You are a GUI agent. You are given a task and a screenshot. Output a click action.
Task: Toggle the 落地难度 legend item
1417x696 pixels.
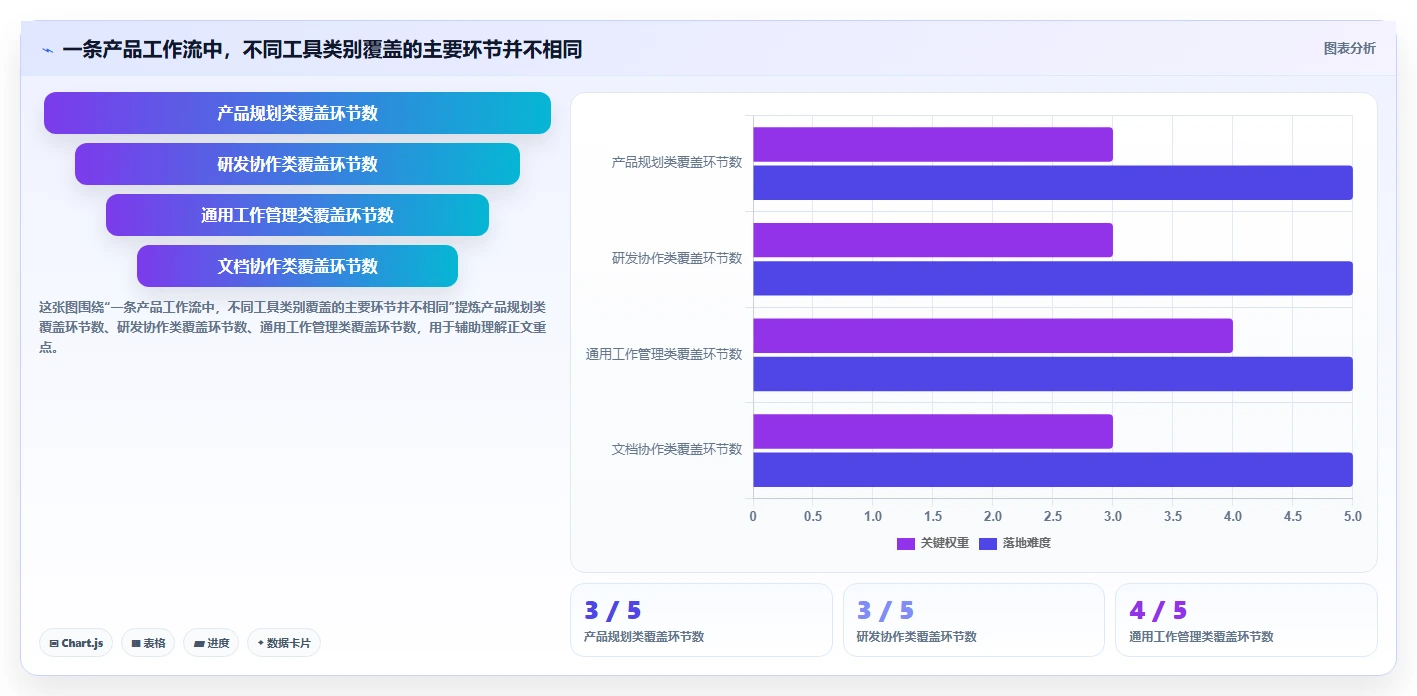[x=1014, y=543]
